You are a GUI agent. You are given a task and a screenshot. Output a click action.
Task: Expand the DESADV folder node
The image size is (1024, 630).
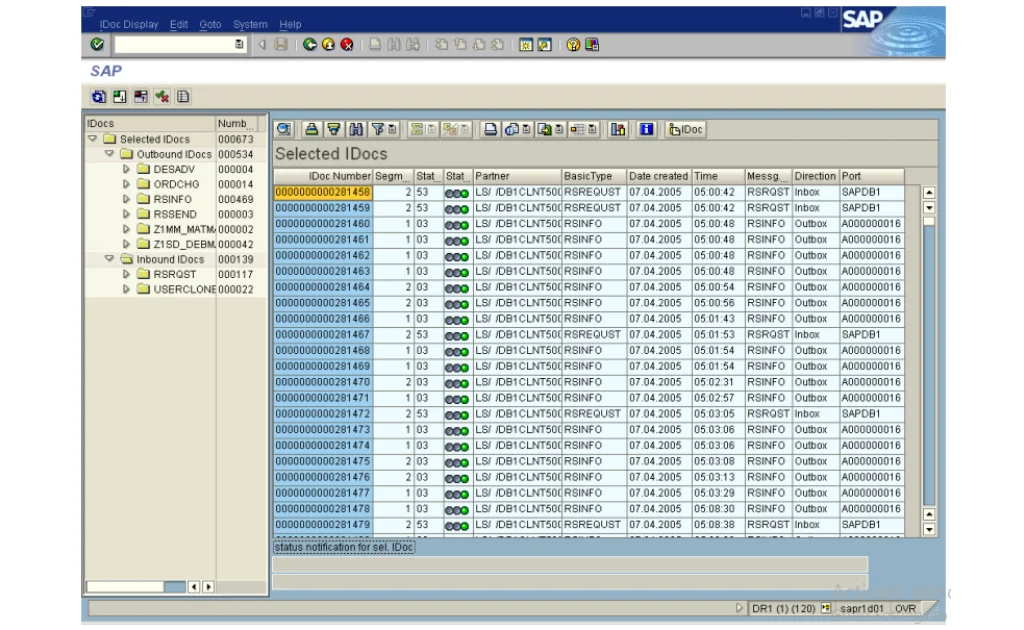(x=126, y=169)
